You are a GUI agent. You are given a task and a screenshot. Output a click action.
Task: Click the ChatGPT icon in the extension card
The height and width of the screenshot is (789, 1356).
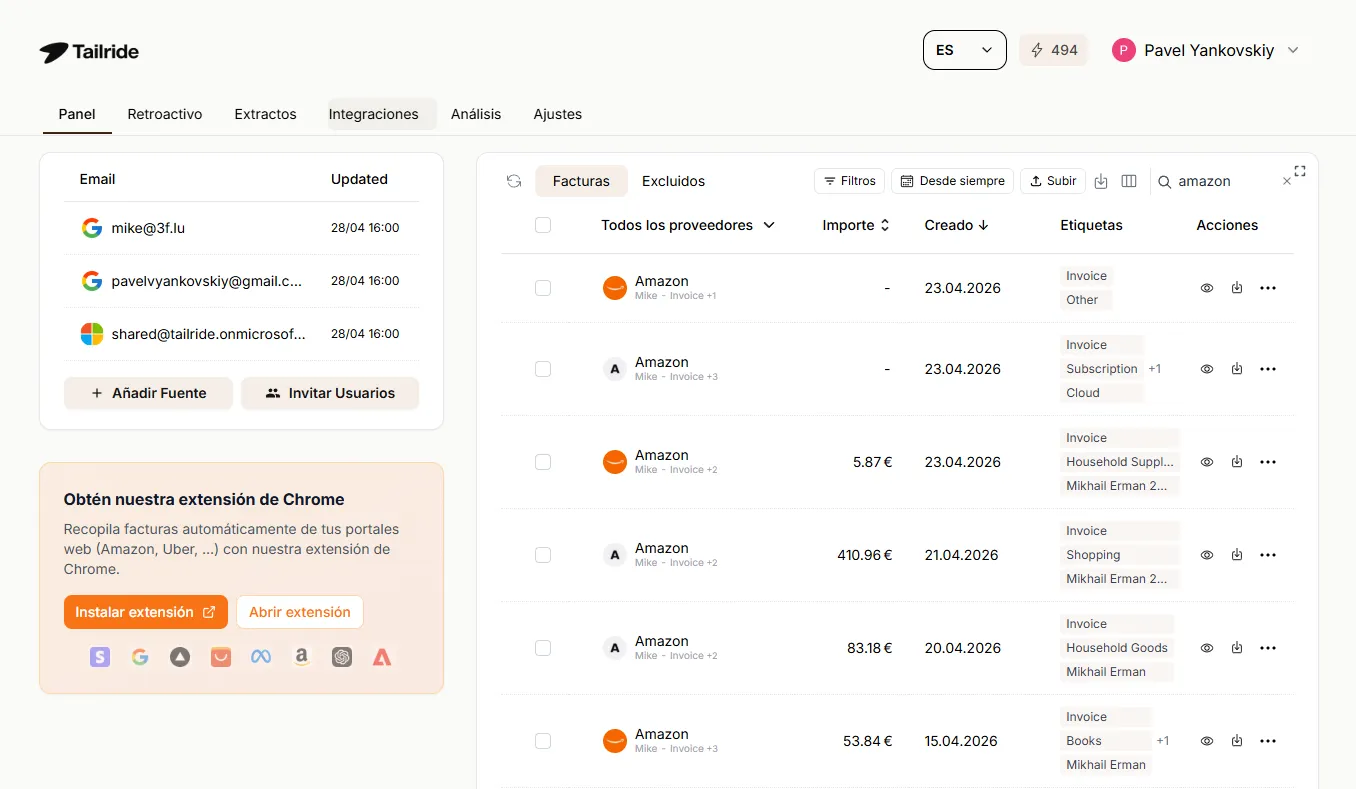pyautogui.click(x=342, y=657)
